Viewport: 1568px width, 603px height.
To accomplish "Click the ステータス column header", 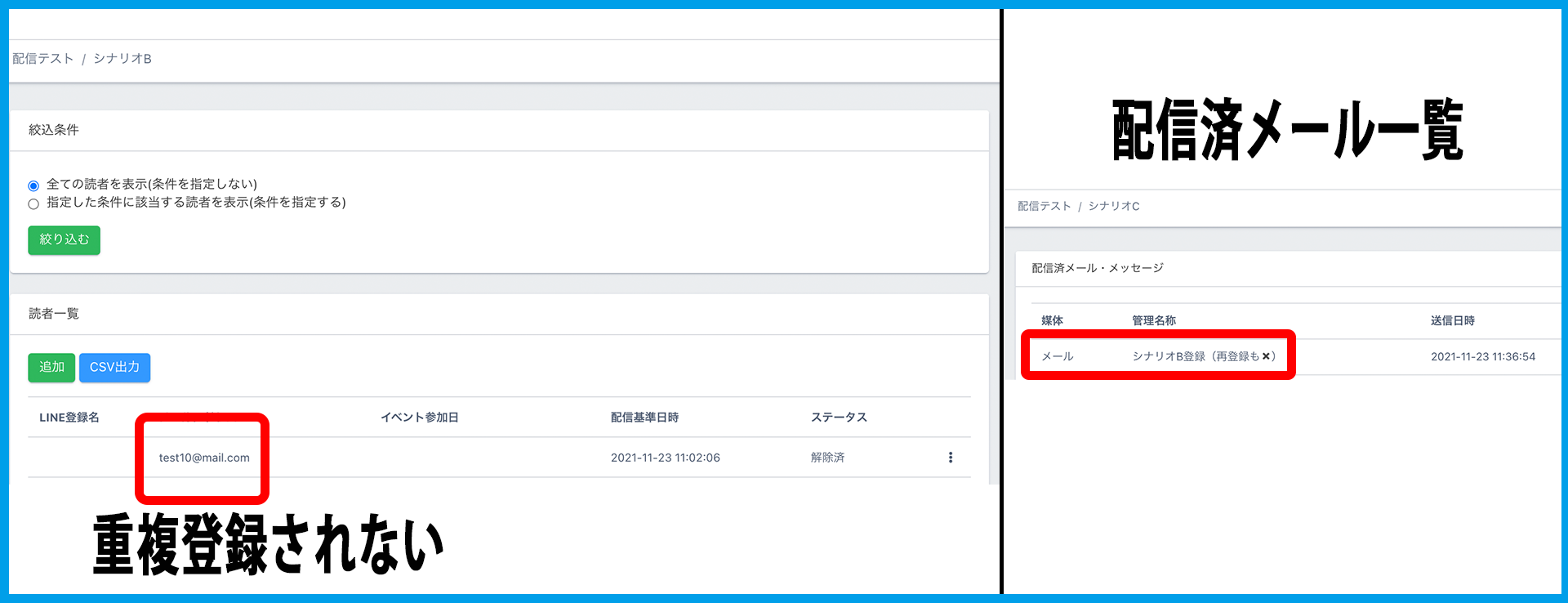I will coord(839,418).
